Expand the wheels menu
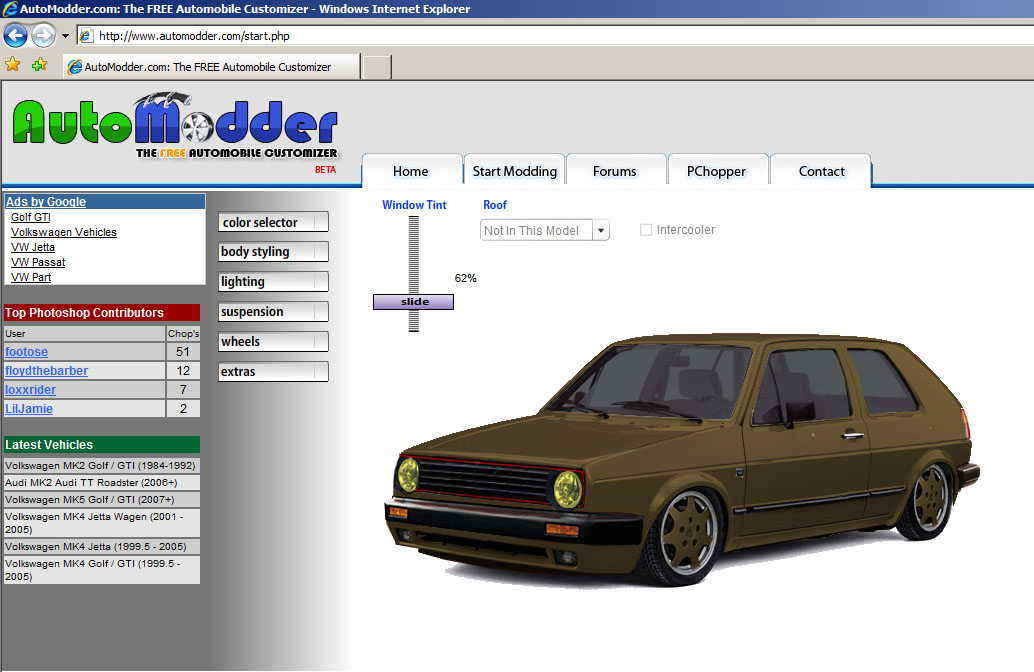This screenshot has width=1034, height=672. [x=273, y=342]
